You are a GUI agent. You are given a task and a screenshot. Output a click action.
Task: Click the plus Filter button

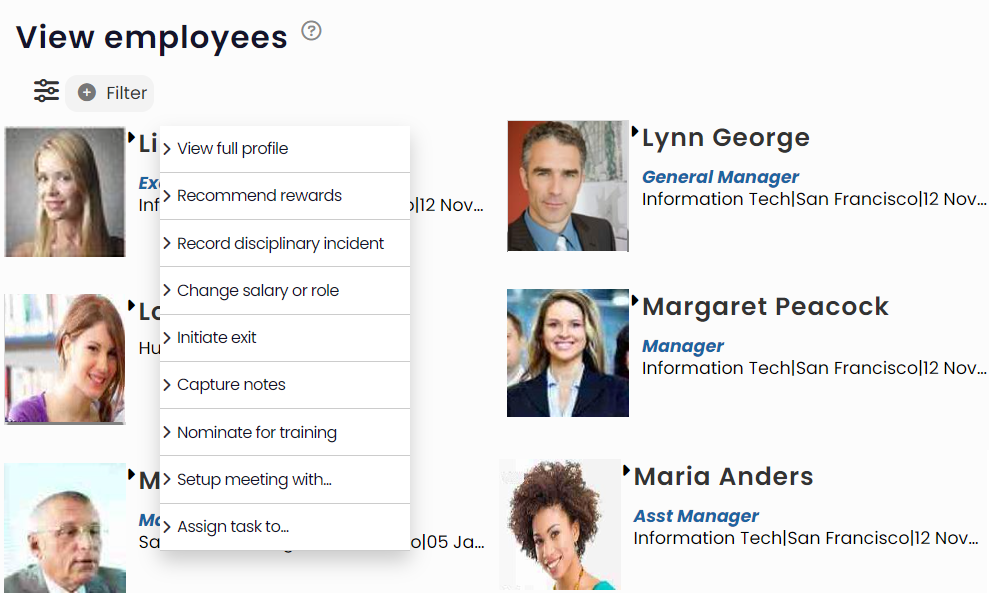tap(112, 93)
